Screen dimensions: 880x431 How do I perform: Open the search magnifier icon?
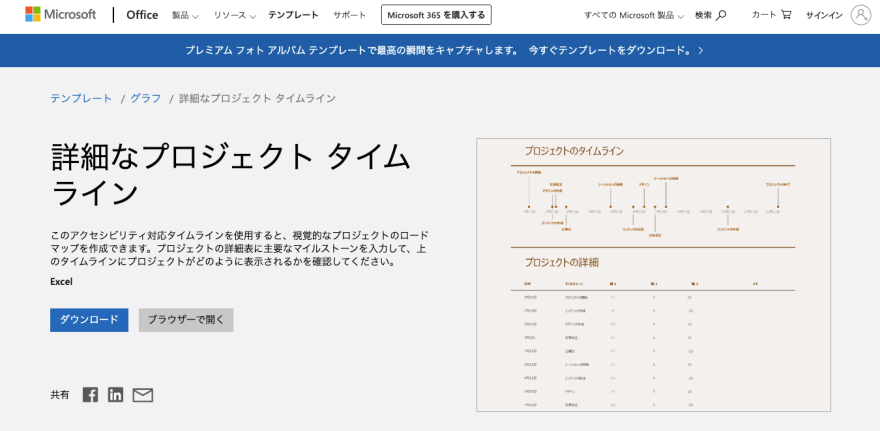[721, 15]
